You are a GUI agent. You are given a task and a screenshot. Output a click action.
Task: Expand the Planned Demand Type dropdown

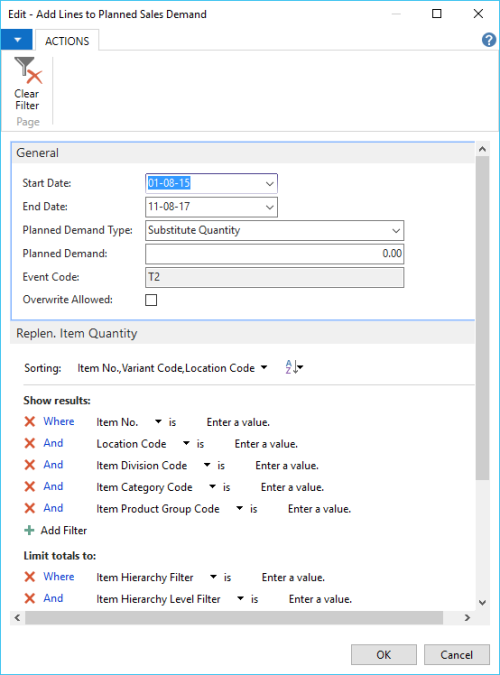click(396, 231)
